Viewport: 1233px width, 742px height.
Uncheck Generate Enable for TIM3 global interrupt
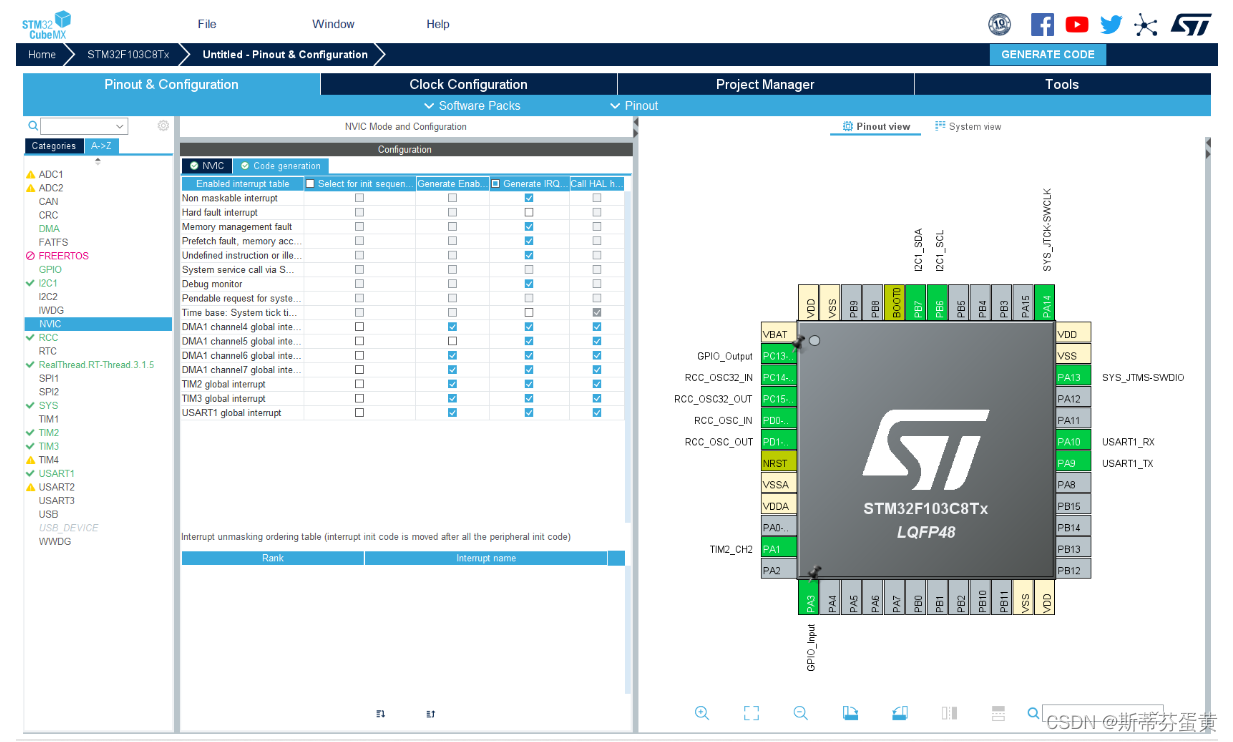pos(453,398)
